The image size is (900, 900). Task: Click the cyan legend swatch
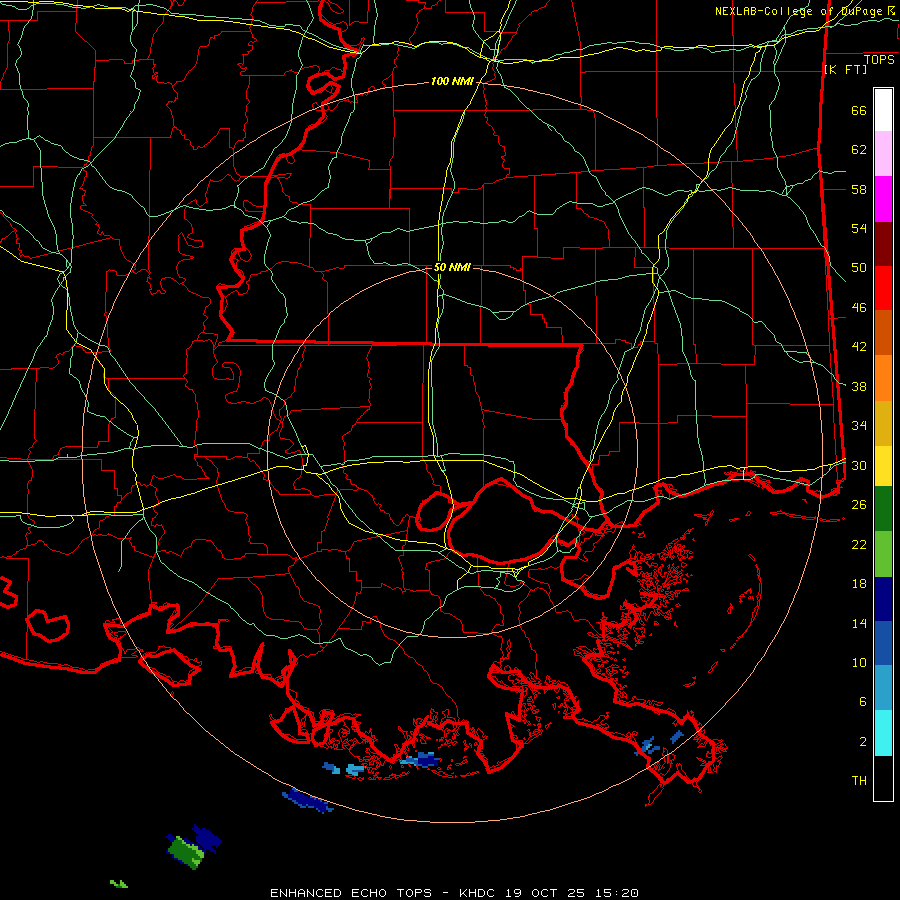pyautogui.click(x=883, y=733)
